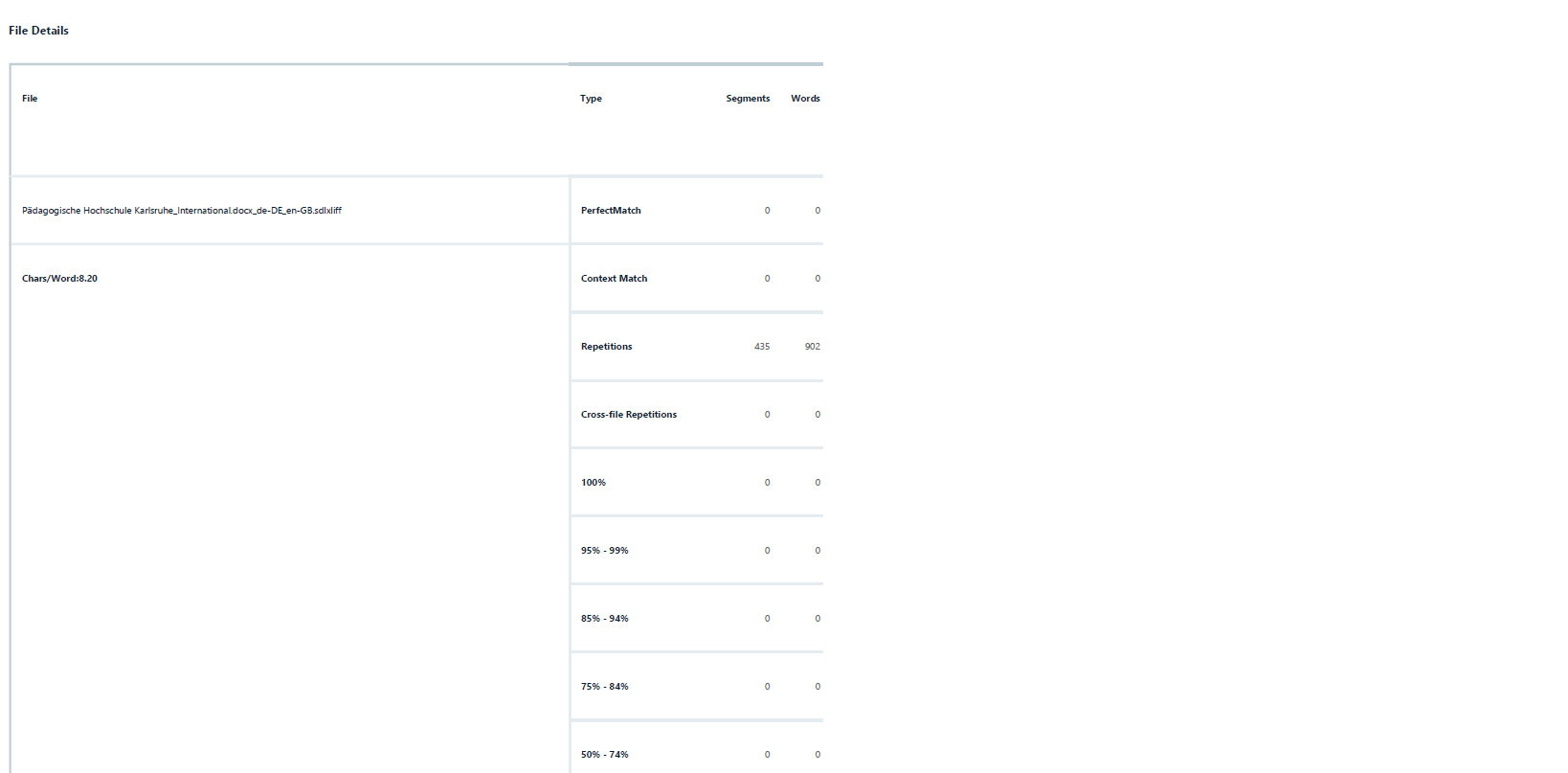The width and height of the screenshot is (1568, 773).
Task: Select the 75% - 84% segments count 0
Action: (767, 687)
